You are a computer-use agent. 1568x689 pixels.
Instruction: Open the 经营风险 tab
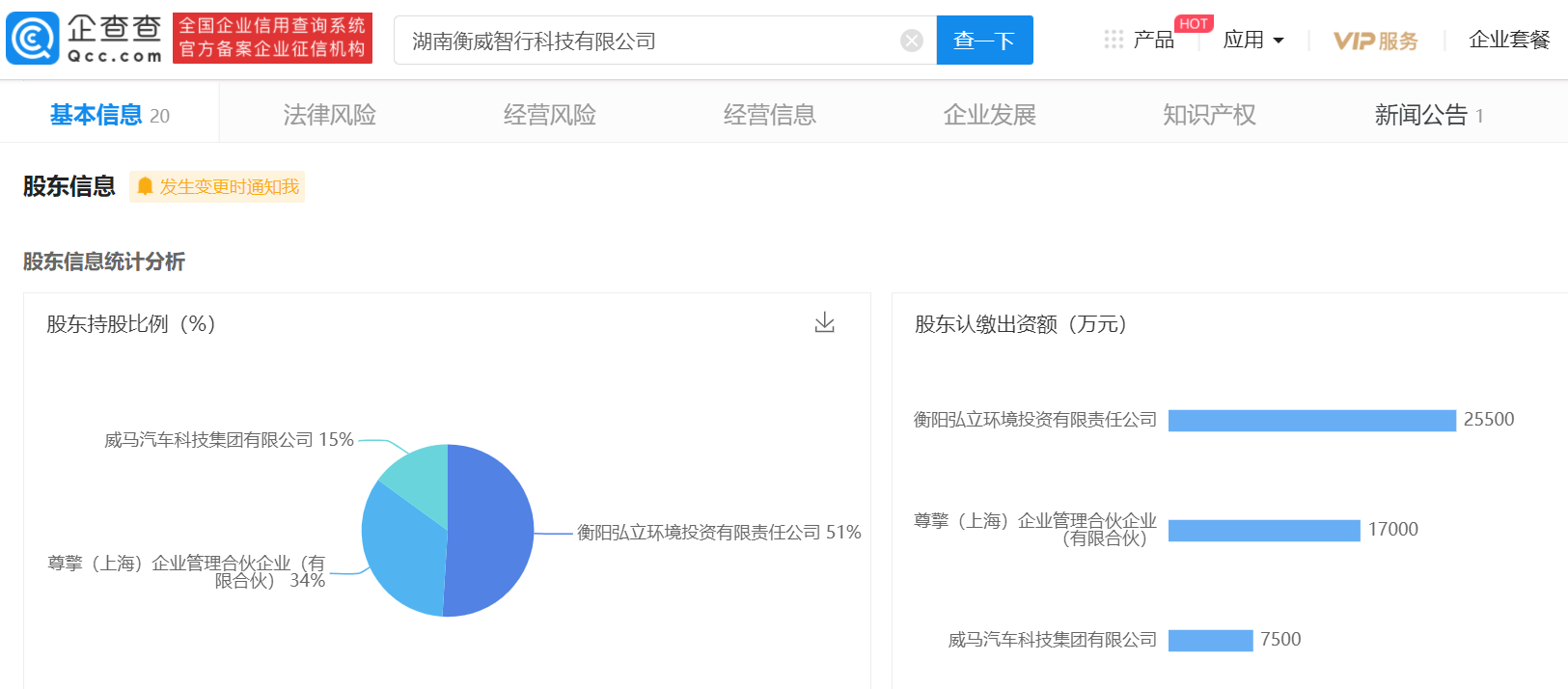coord(550,115)
